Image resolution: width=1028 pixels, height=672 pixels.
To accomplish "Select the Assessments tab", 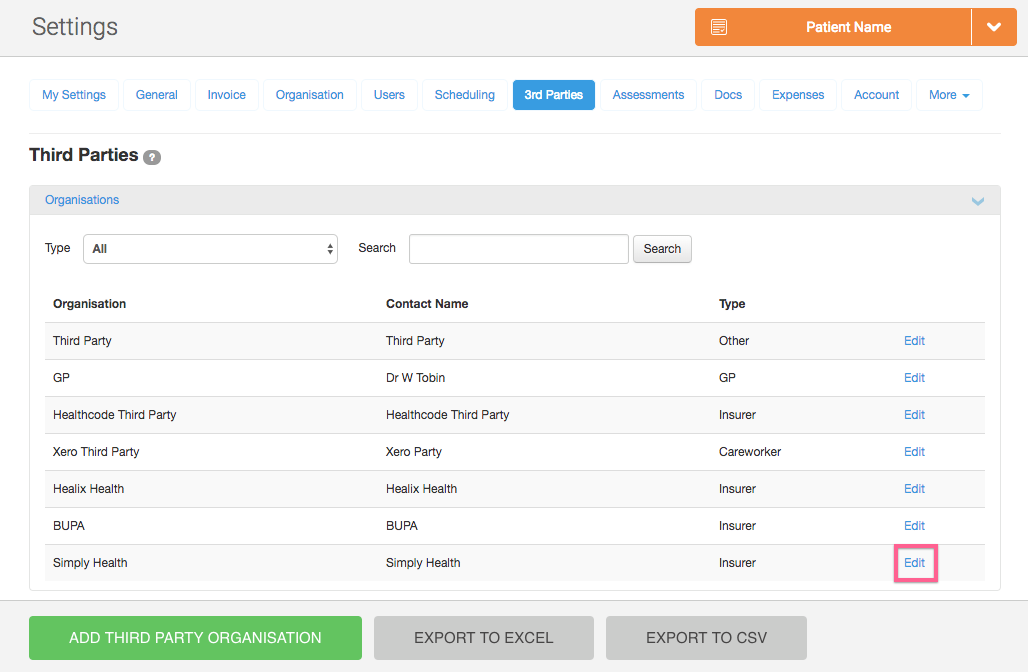I will [648, 95].
